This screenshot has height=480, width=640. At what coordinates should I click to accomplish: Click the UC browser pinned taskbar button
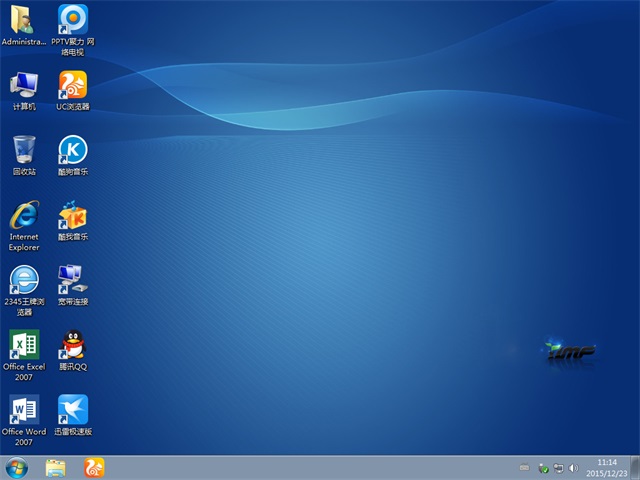[x=93, y=467]
